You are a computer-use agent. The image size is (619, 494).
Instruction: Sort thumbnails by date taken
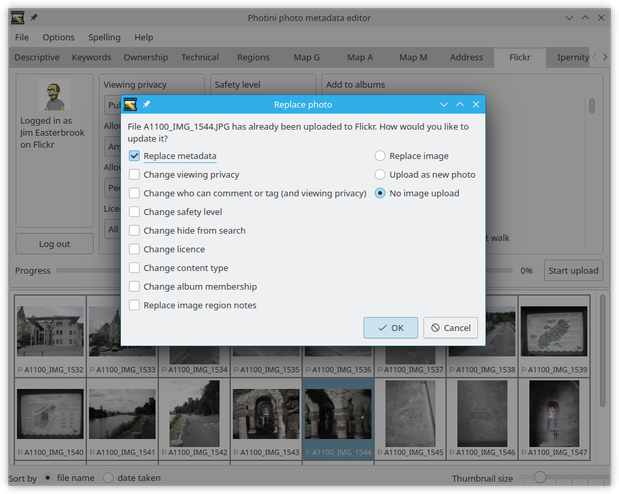(108, 478)
